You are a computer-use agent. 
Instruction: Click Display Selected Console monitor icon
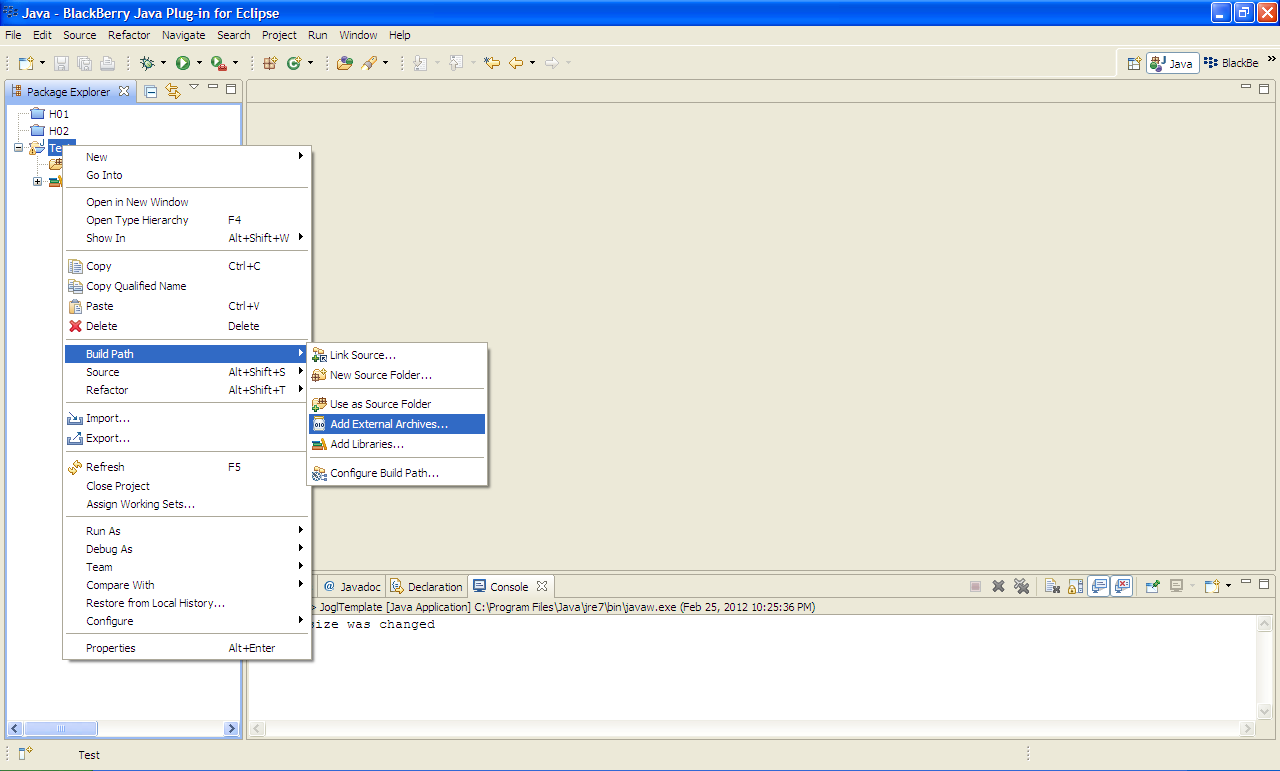coord(1177,586)
